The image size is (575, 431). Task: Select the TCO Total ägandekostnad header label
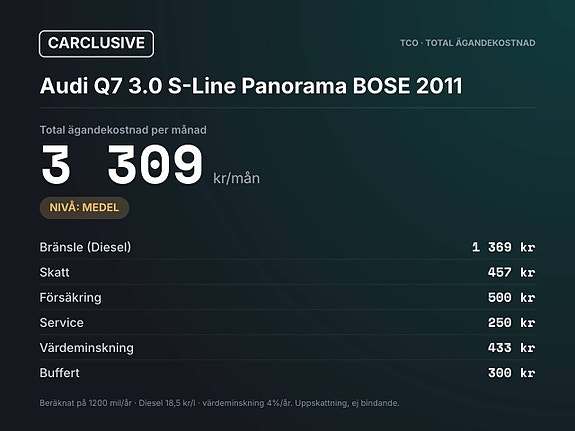(x=468, y=43)
